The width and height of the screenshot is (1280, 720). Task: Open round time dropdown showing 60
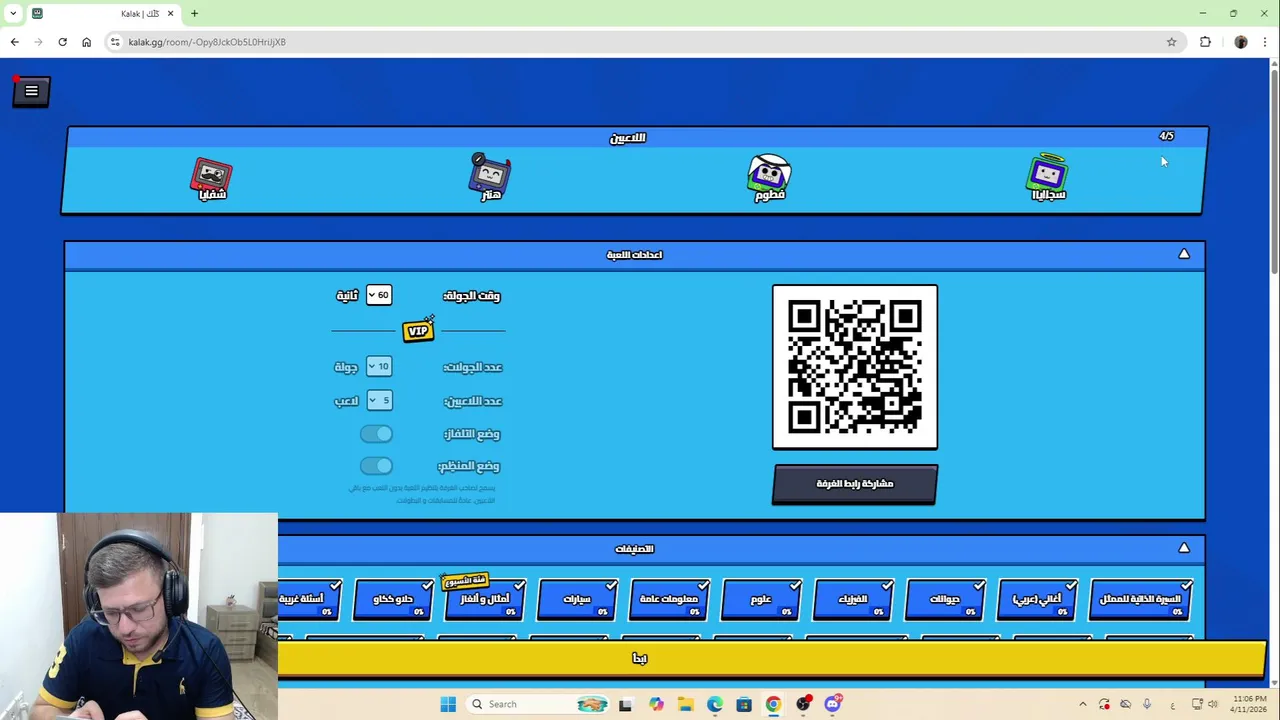(x=378, y=295)
